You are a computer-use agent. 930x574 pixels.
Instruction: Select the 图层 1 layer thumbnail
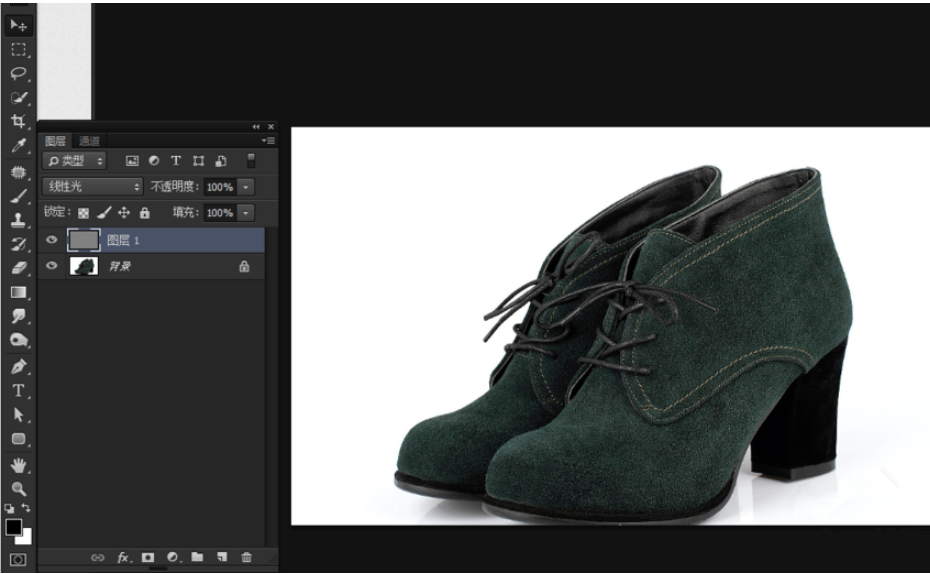[x=83, y=240]
